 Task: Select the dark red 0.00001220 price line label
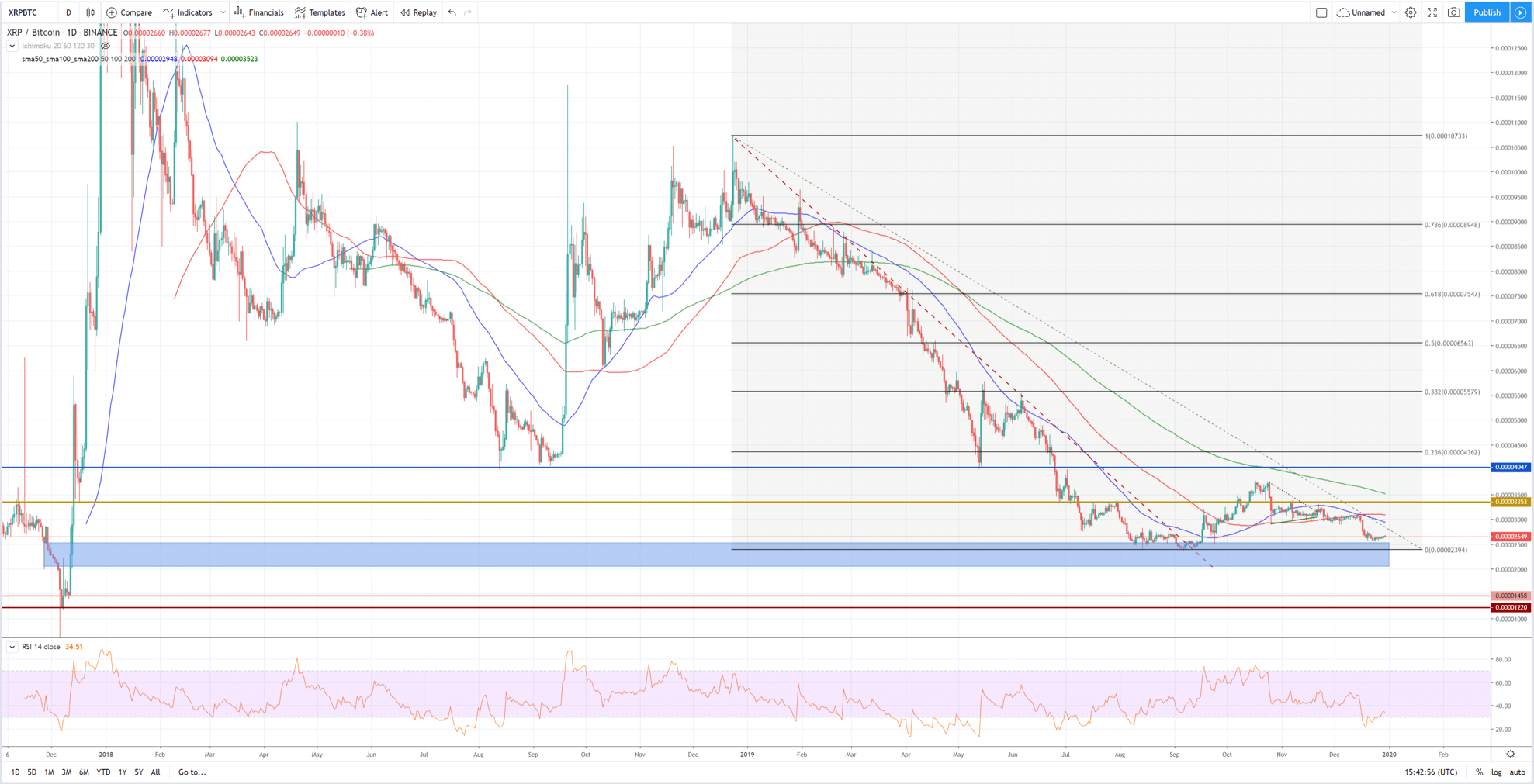click(1511, 608)
